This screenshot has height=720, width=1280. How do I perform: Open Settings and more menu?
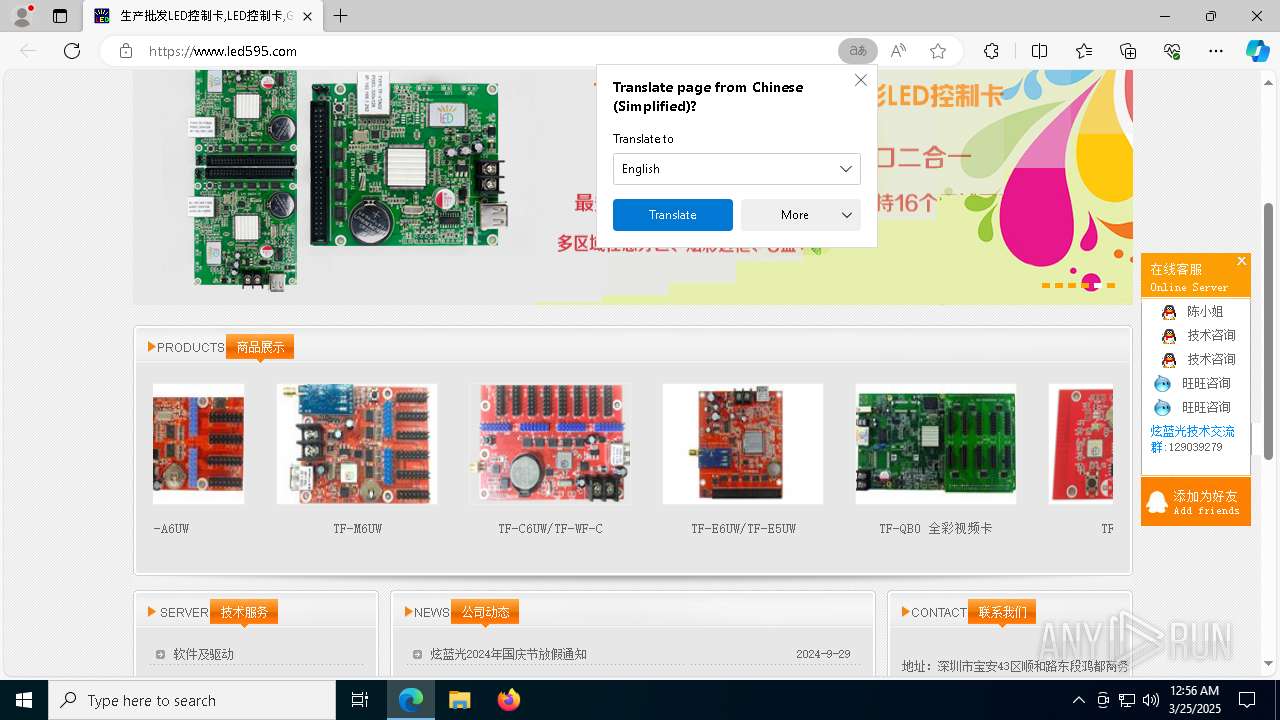tap(1216, 51)
